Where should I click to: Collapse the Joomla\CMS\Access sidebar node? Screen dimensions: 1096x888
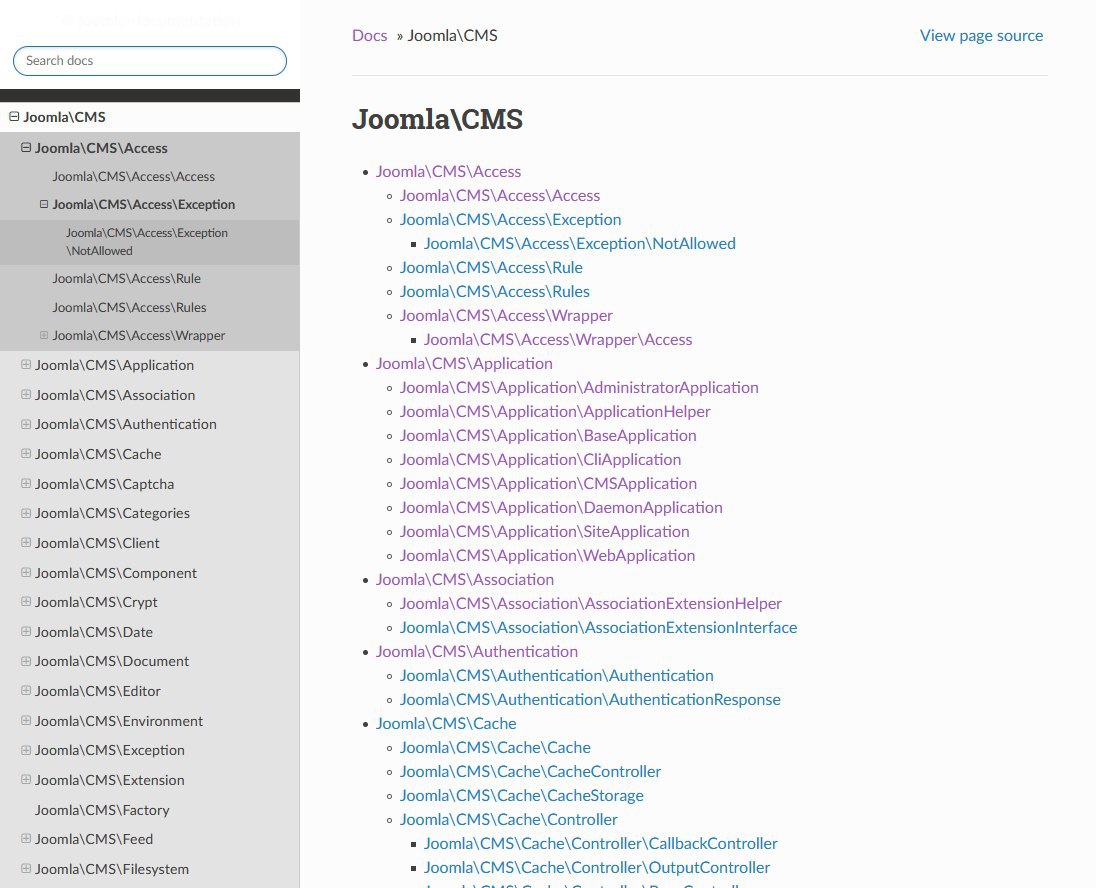pyautogui.click(x=26, y=148)
